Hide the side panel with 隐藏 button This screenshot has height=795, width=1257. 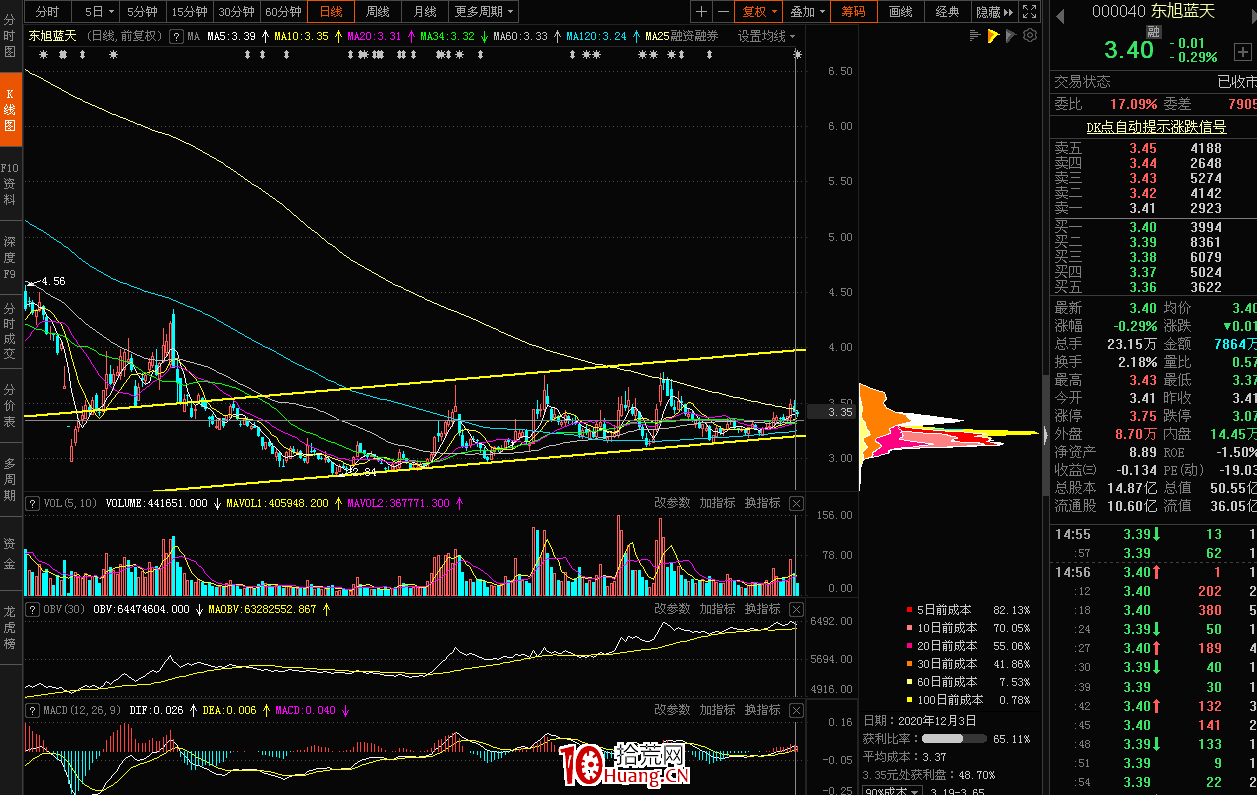click(x=993, y=12)
